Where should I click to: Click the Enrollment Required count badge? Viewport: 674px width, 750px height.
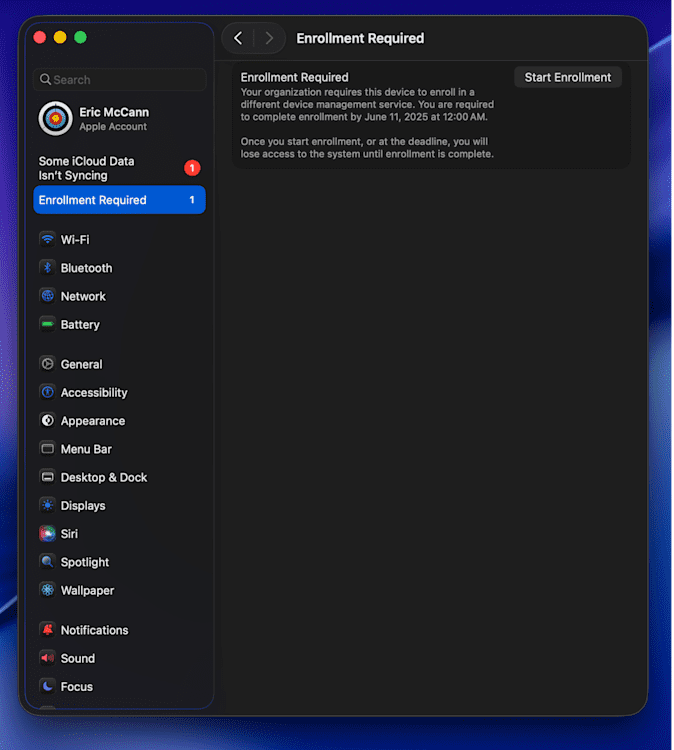(x=192, y=199)
